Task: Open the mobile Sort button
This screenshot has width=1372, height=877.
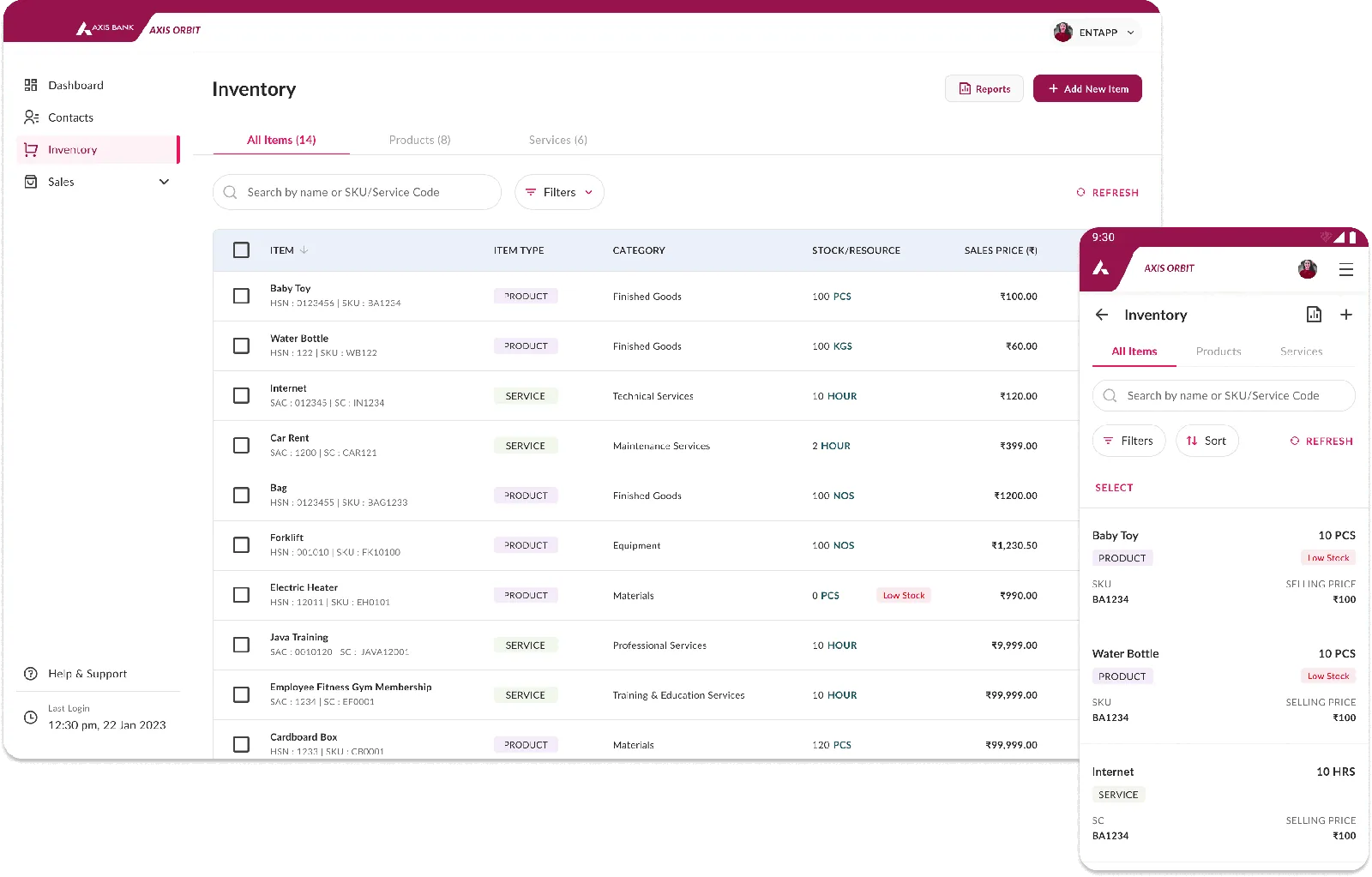Action: [x=1207, y=441]
